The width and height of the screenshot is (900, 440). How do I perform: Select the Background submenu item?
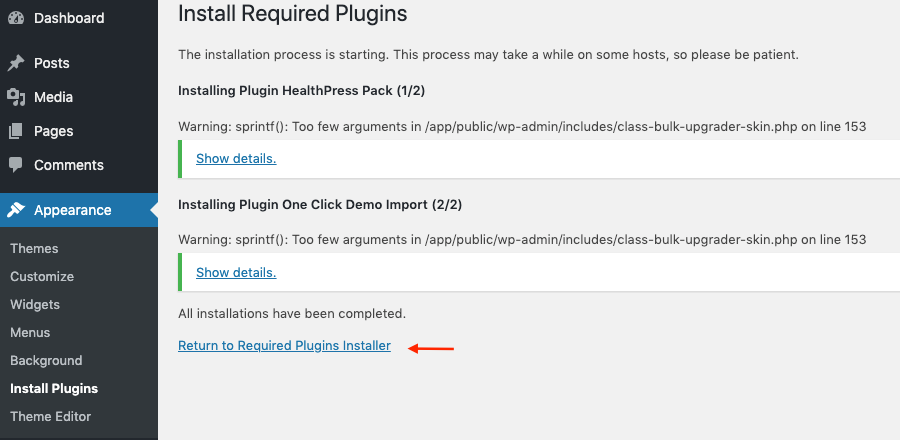[x=46, y=360]
